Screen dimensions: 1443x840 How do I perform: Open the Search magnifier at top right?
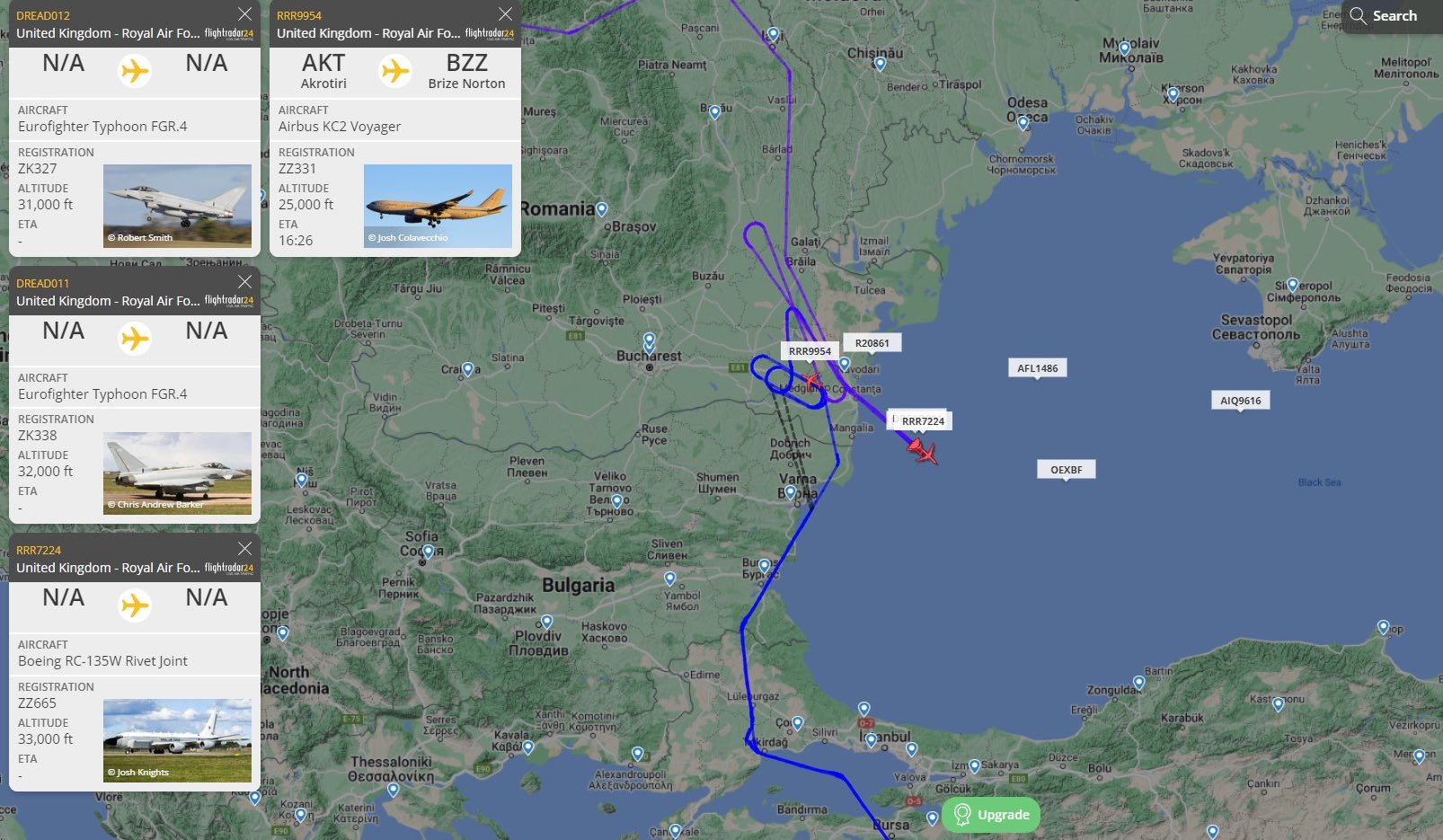[x=1359, y=15]
